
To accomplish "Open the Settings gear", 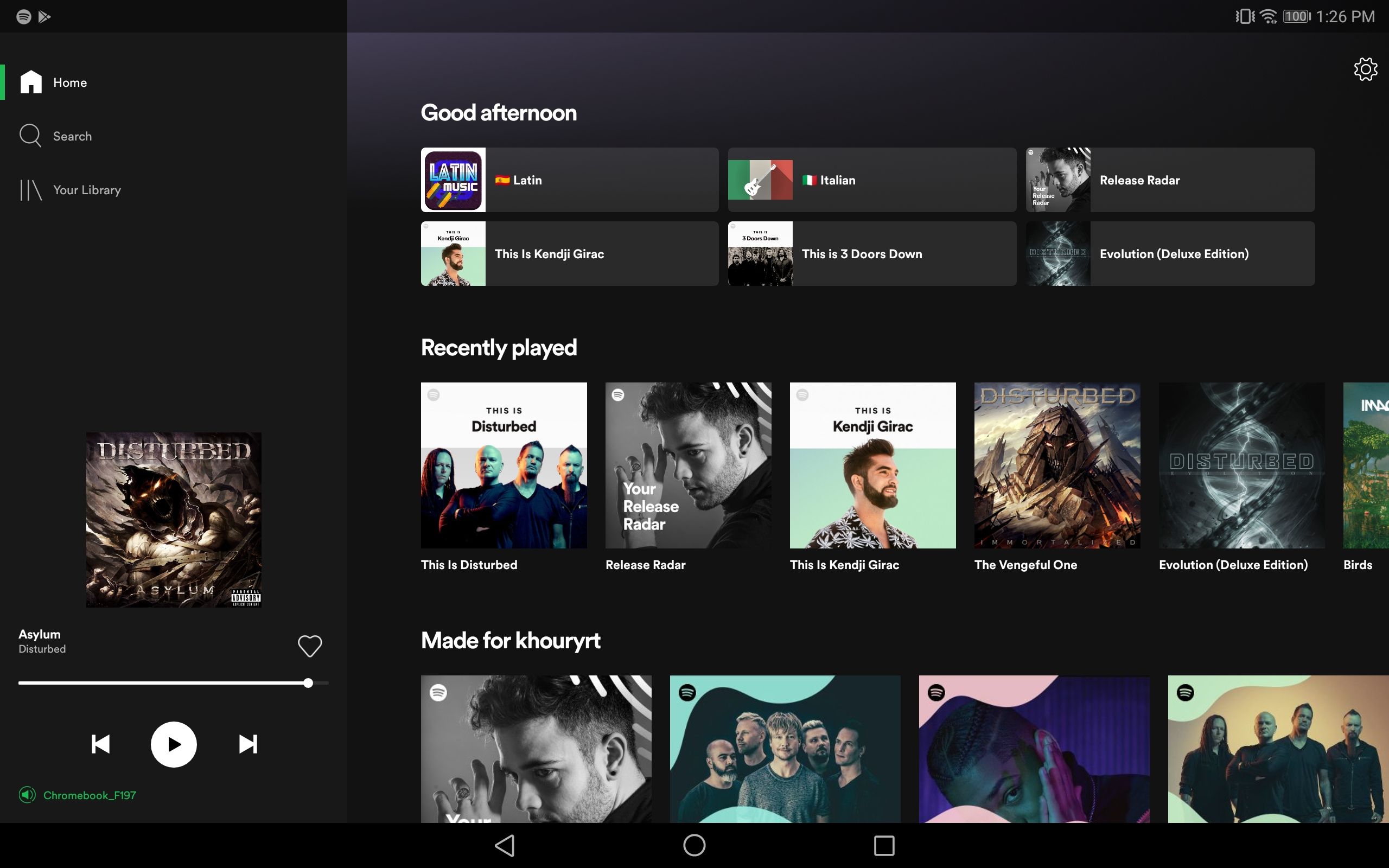I will pyautogui.click(x=1365, y=69).
